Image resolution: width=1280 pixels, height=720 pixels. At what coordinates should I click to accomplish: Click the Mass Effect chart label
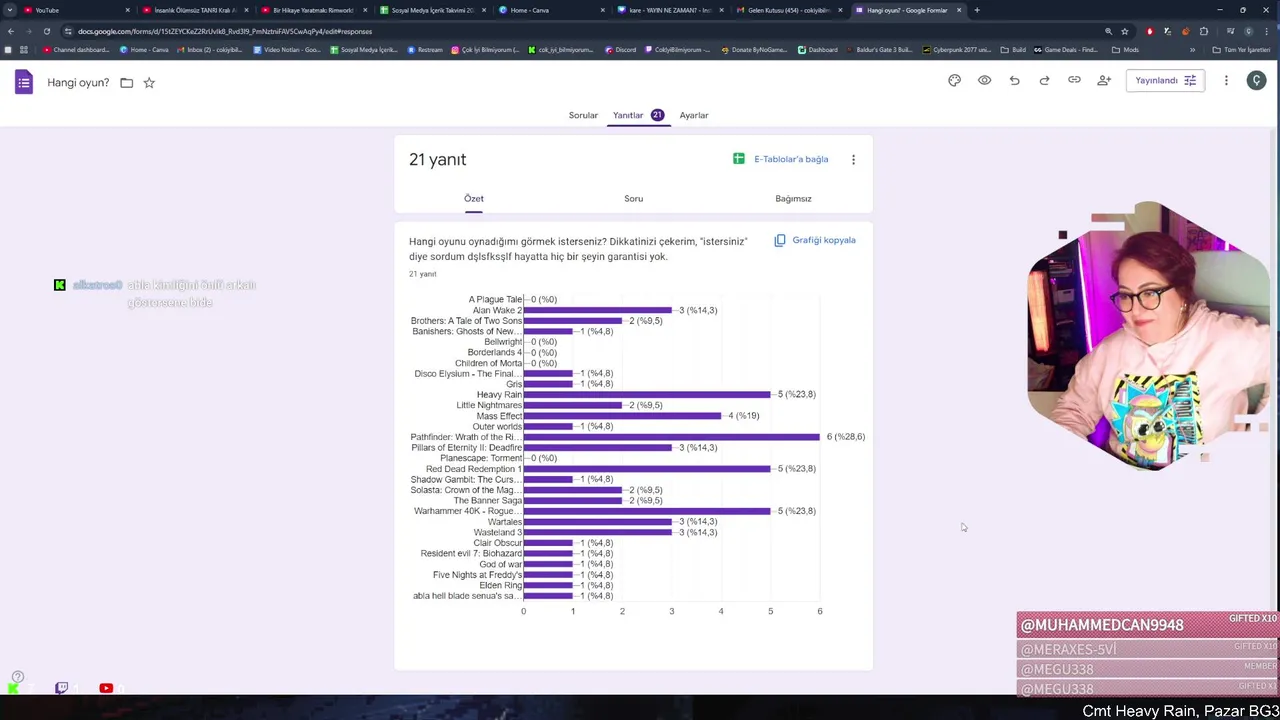pos(499,416)
